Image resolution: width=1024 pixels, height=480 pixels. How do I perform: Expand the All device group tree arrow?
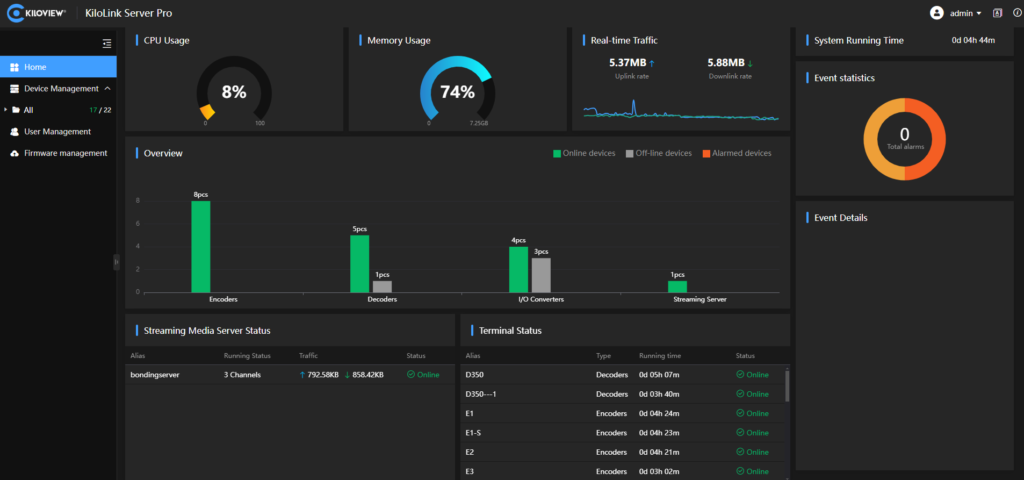point(6,110)
